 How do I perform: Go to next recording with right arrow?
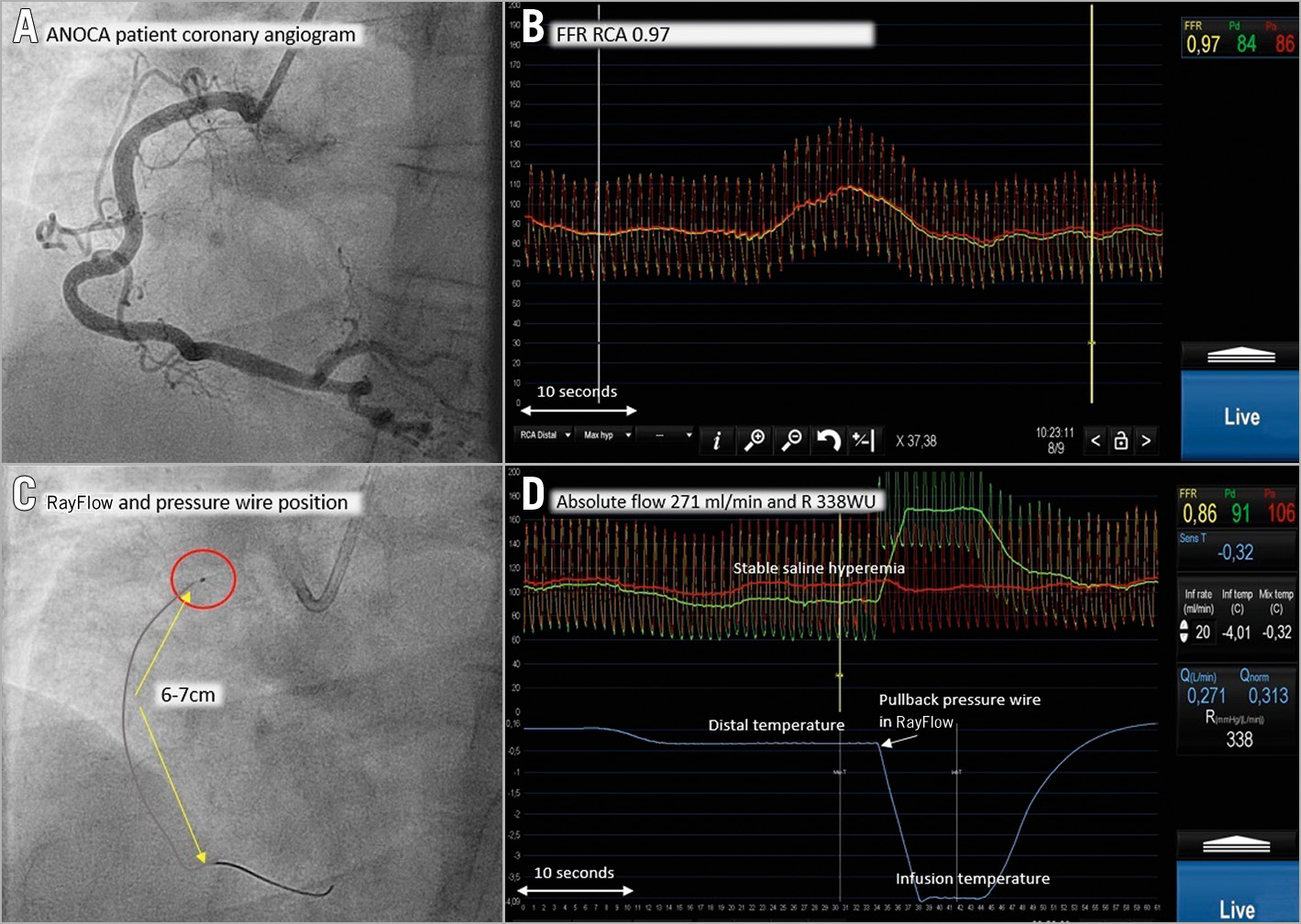tap(1146, 441)
